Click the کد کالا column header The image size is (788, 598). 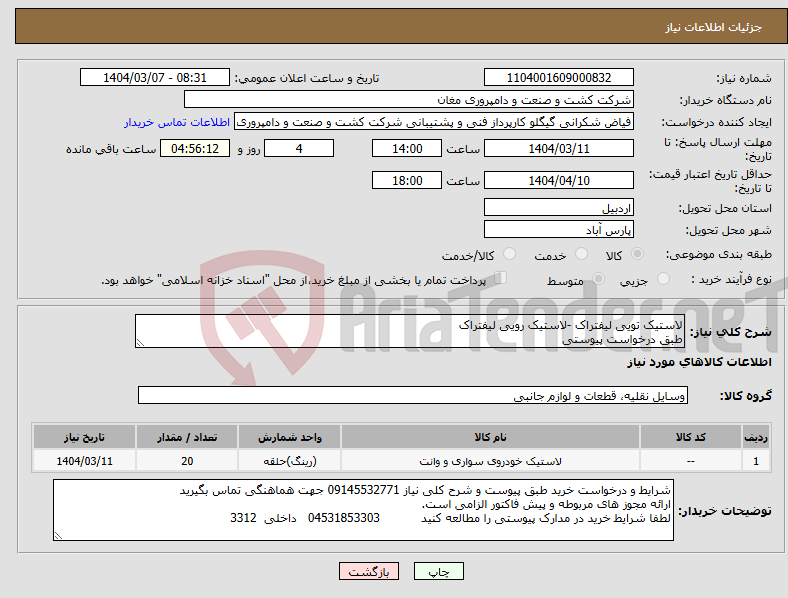691,437
